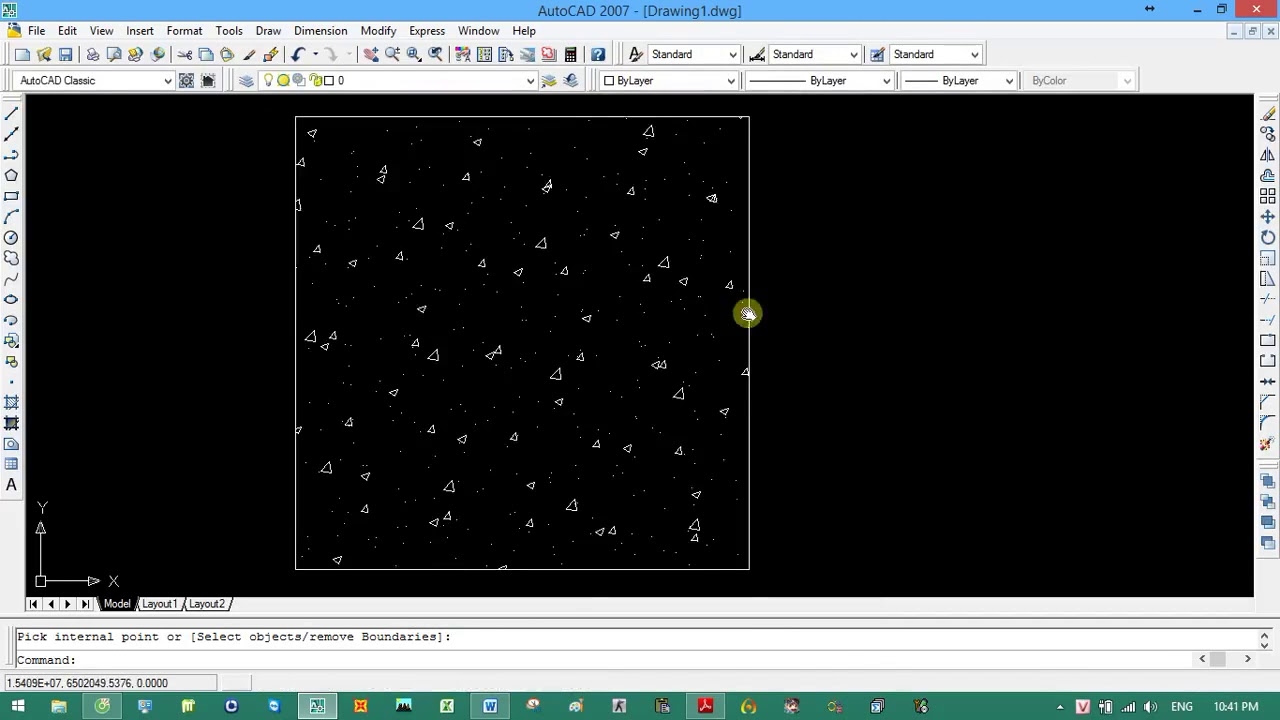The width and height of the screenshot is (1280, 720).
Task: Open the Word application from the taskbar
Action: point(489,707)
